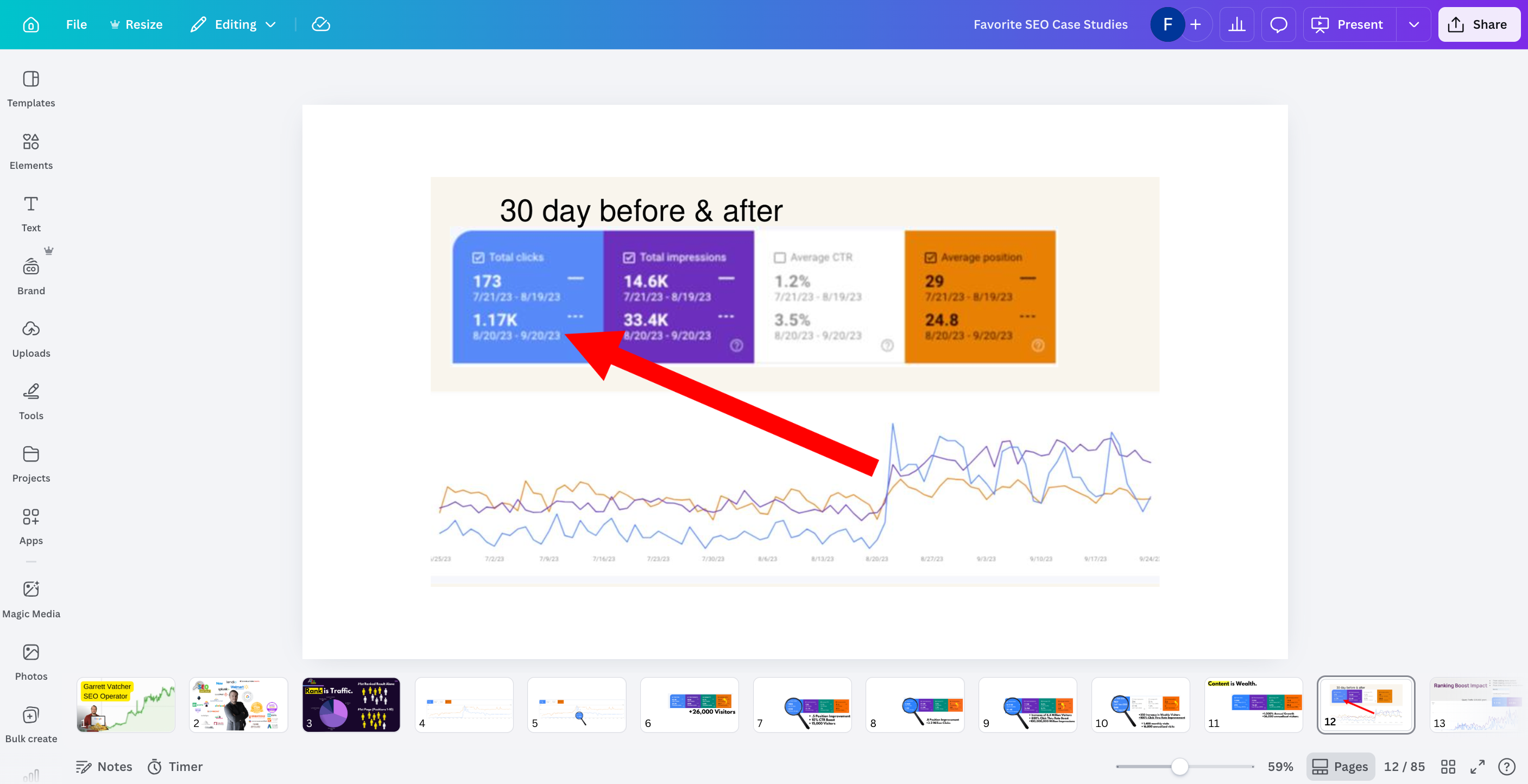The height and width of the screenshot is (784, 1528).
Task: Toggle the Timer
Action: tap(175, 766)
